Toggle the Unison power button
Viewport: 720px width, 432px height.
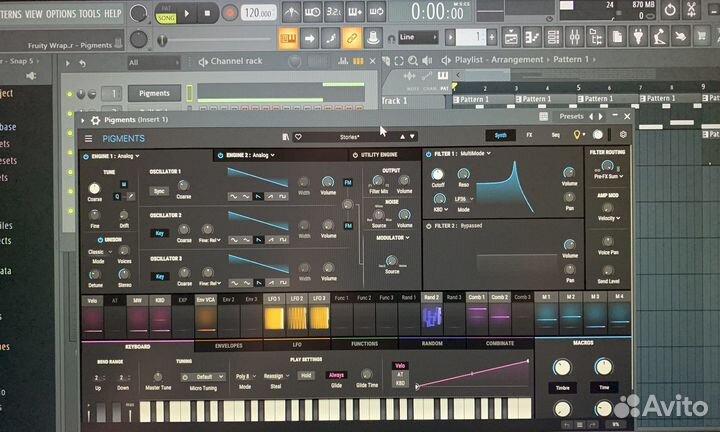pos(100,240)
